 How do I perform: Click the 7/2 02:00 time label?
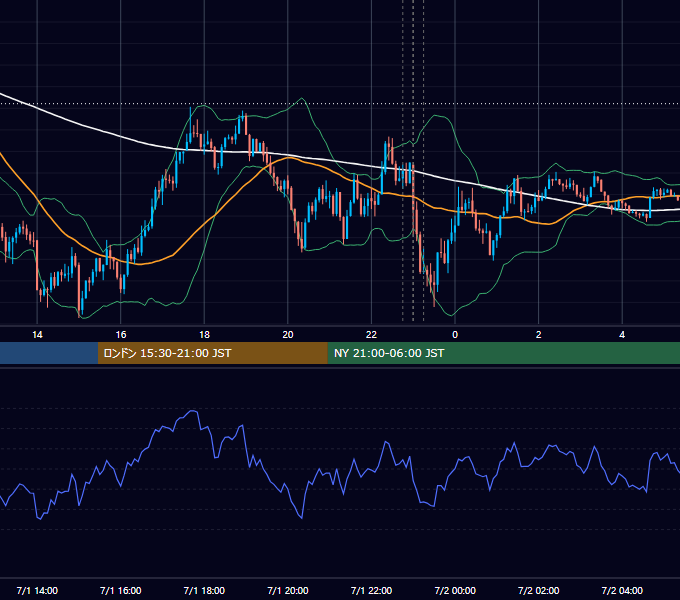click(x=539, y=590)
